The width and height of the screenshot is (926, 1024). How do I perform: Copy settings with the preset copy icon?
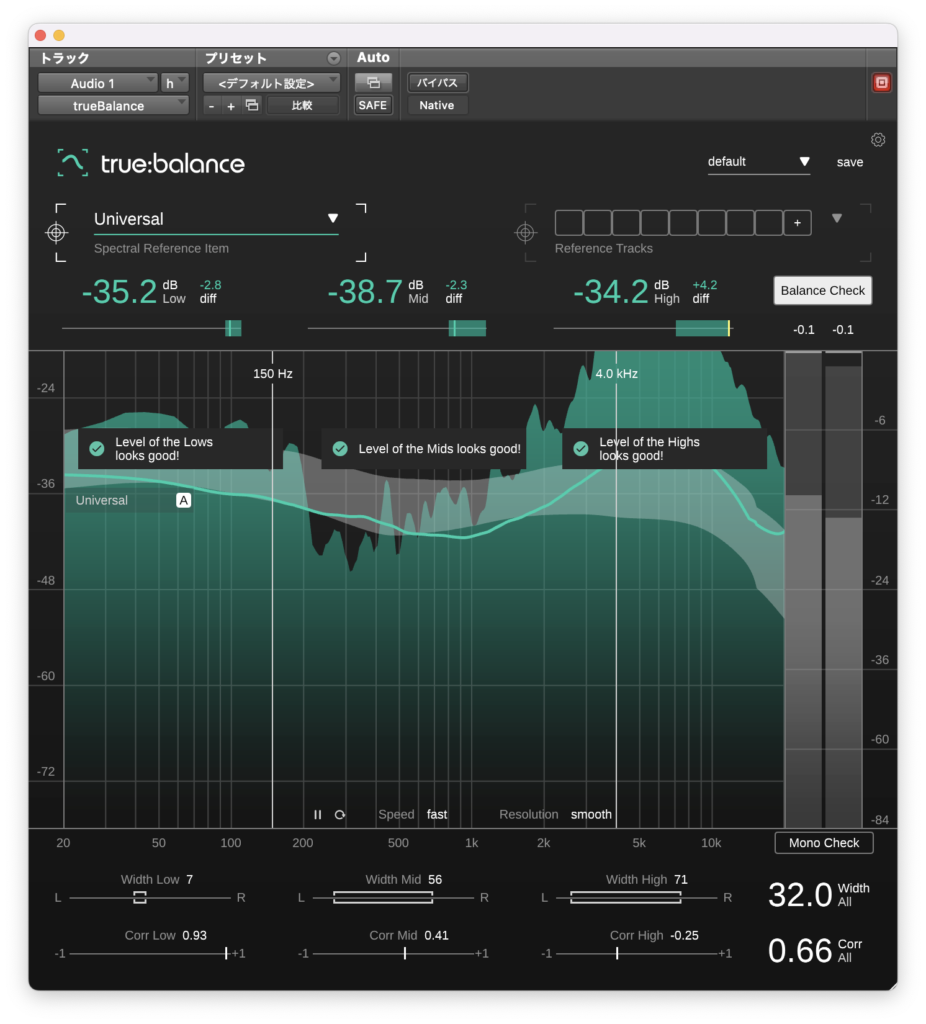coord(252,105)
